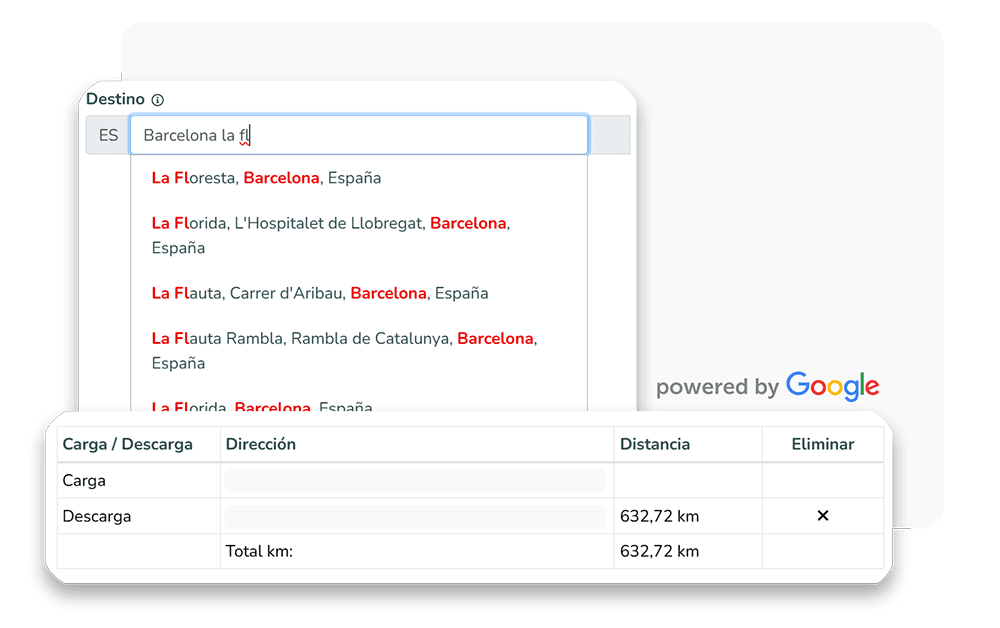This screenshot has width=1000, height=628.
Task: Click the Carga / Descarga column header
Action: click(x=128, y=444)
